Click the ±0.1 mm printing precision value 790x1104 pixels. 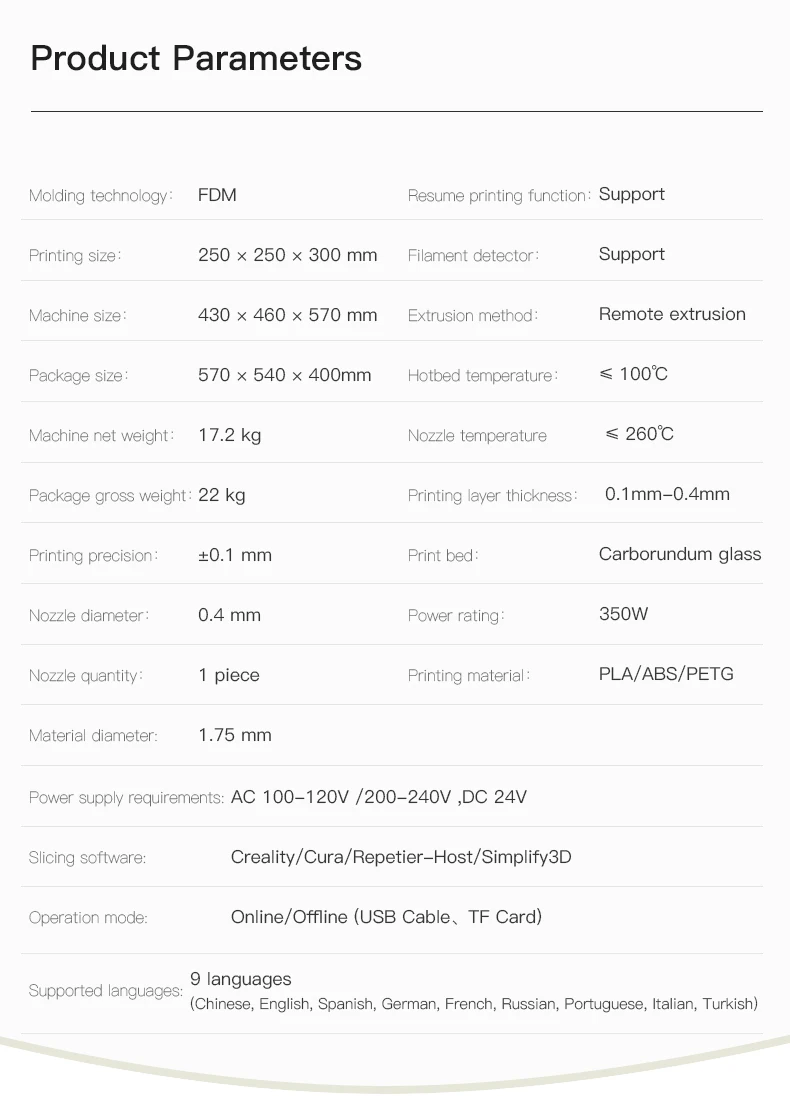(x=234, y=555)
